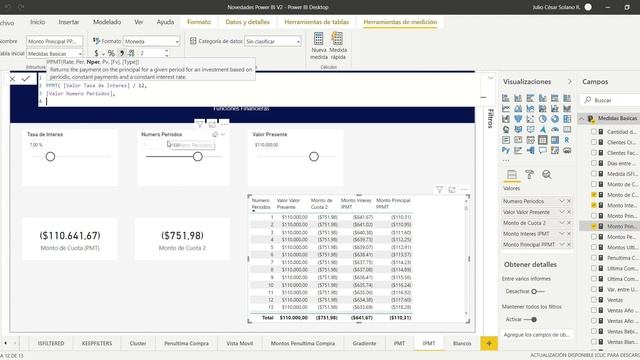Image resolution: width=640 pixels, height=360 pixels.
Task: Toggle the Activar keep all filters switch
Action: [531, 320]
